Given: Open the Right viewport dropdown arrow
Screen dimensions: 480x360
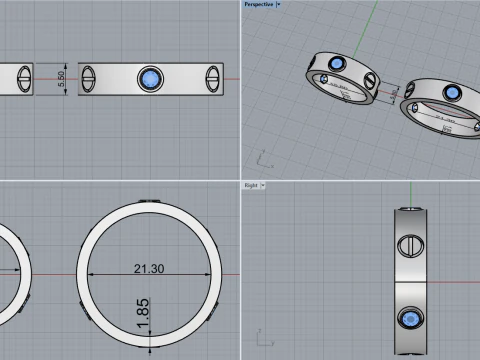Looking at the screenshot, I should pos(263,185).
